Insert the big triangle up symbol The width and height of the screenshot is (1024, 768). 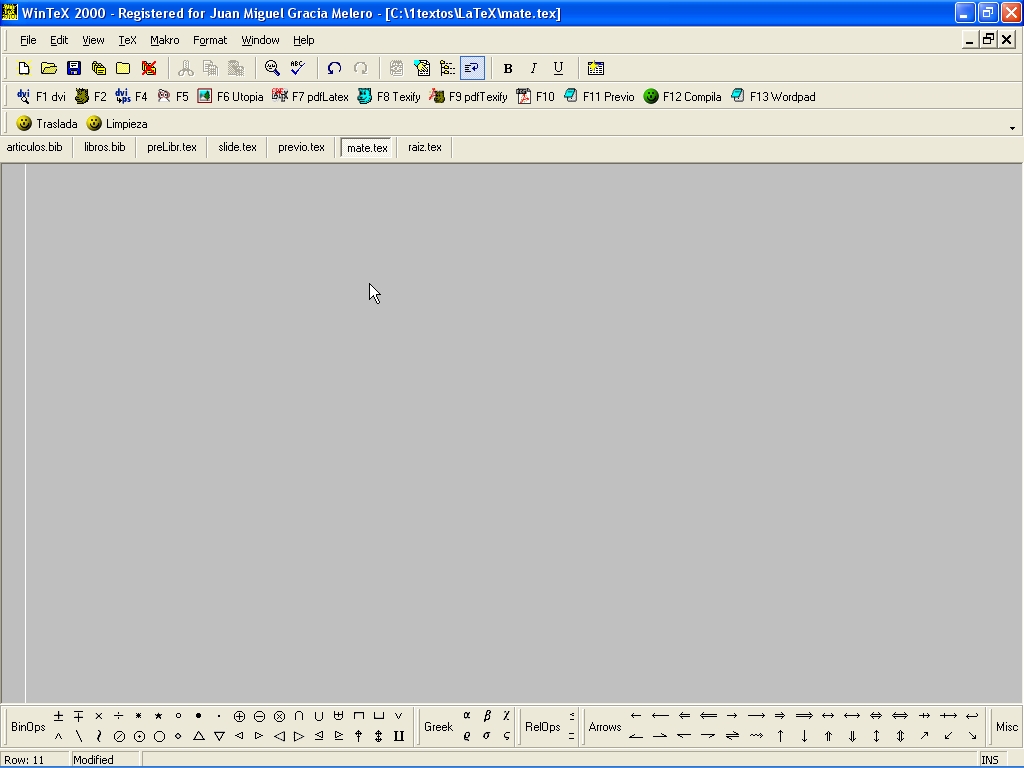(199, 737)
